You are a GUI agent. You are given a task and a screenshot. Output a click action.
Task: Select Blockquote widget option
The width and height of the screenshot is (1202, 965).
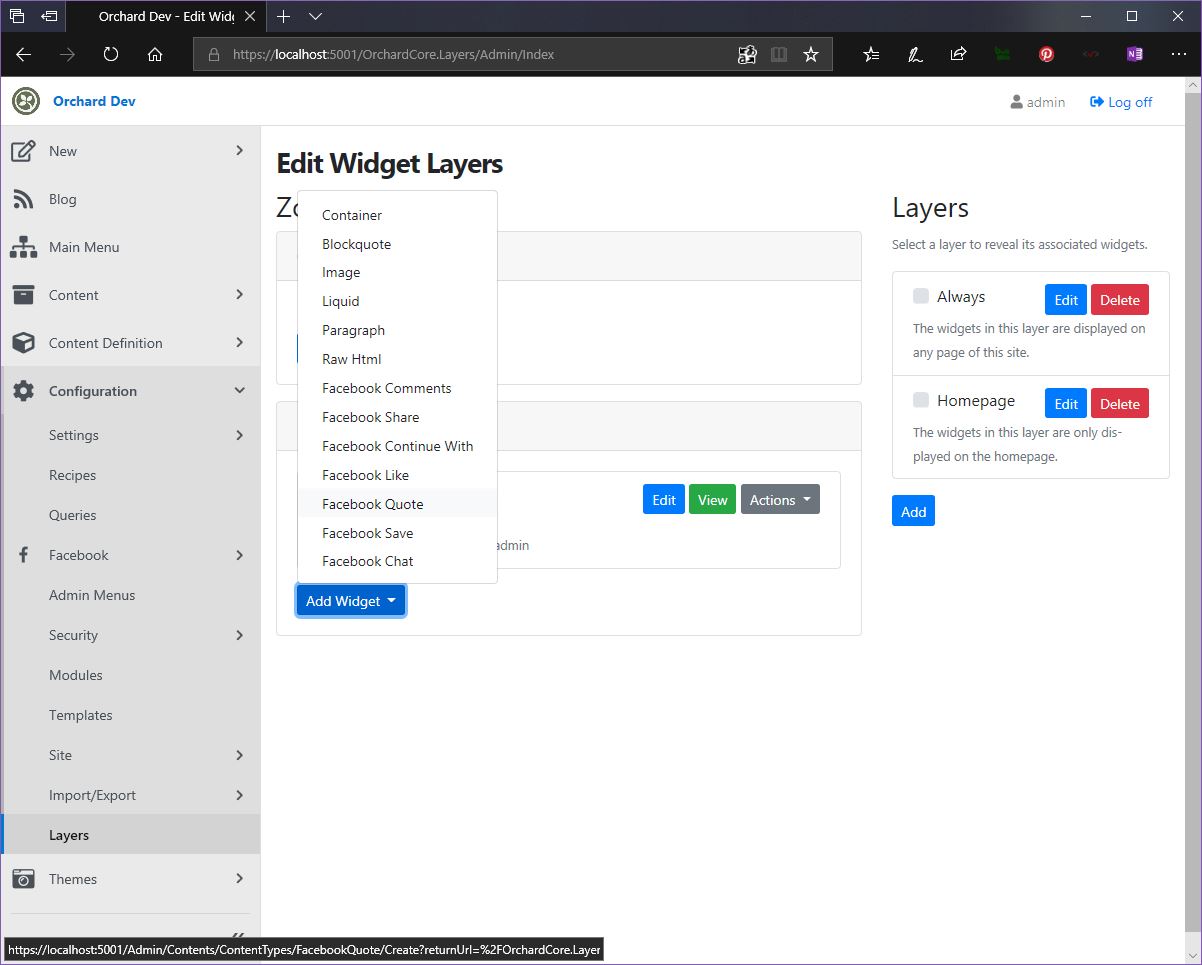click(x=397, y=244)
